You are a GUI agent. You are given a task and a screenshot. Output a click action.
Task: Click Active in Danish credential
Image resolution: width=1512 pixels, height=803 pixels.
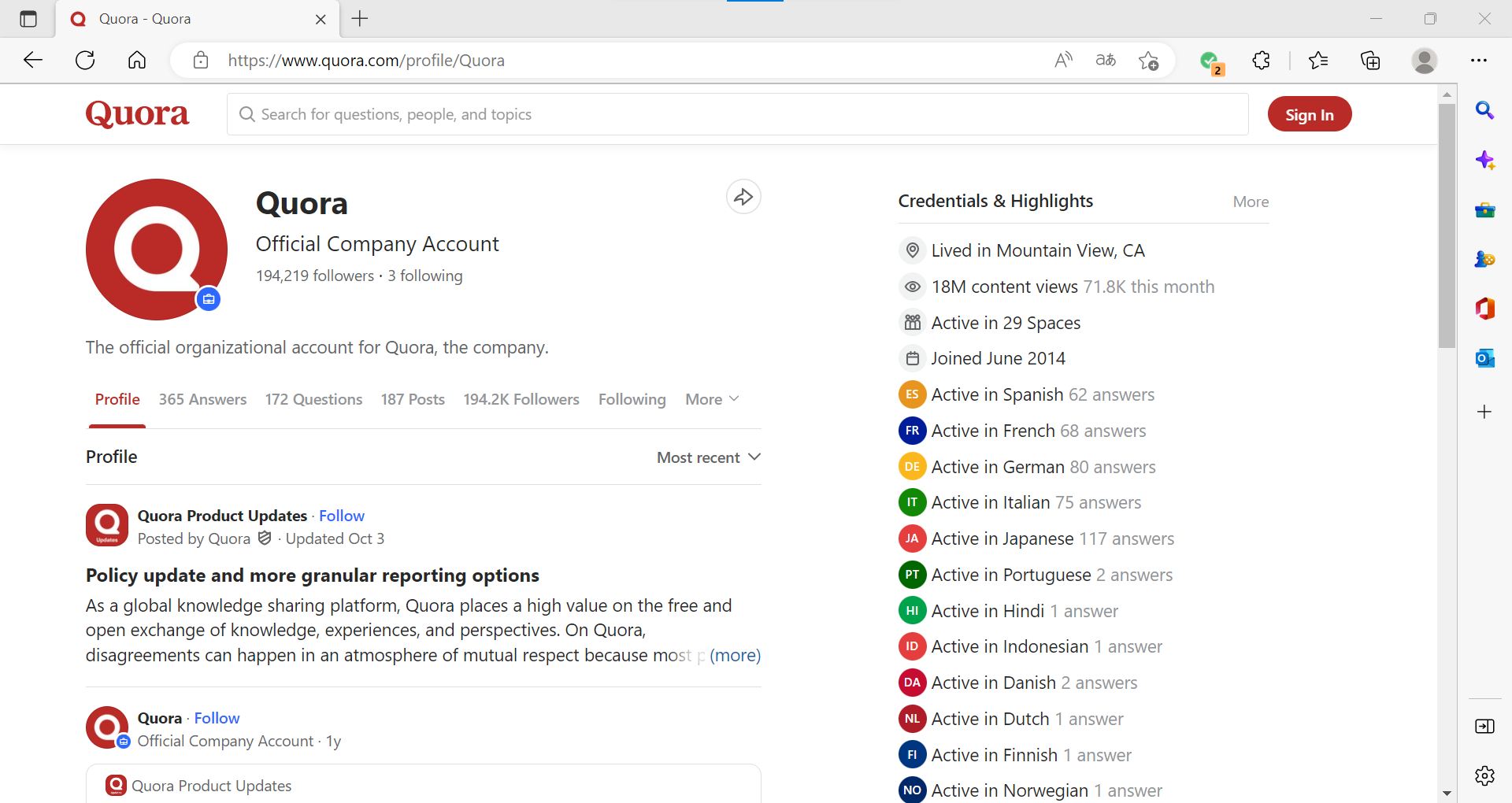point(1018,683)
